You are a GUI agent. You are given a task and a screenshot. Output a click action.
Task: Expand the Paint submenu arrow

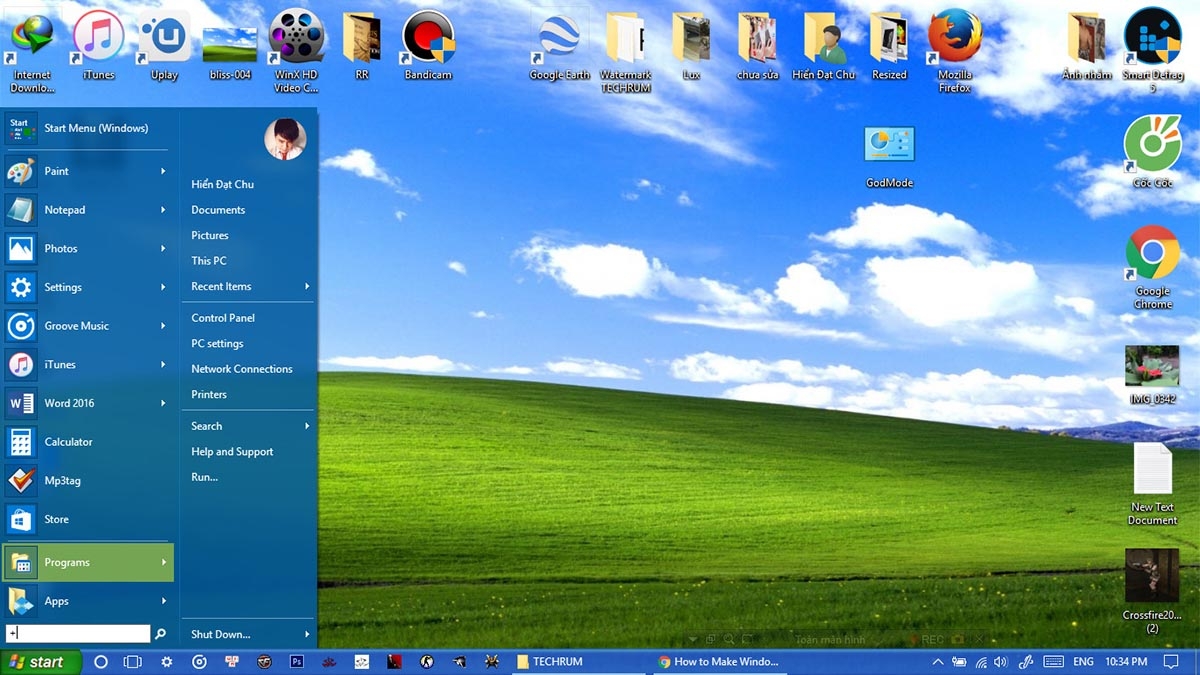coord(163,171)
